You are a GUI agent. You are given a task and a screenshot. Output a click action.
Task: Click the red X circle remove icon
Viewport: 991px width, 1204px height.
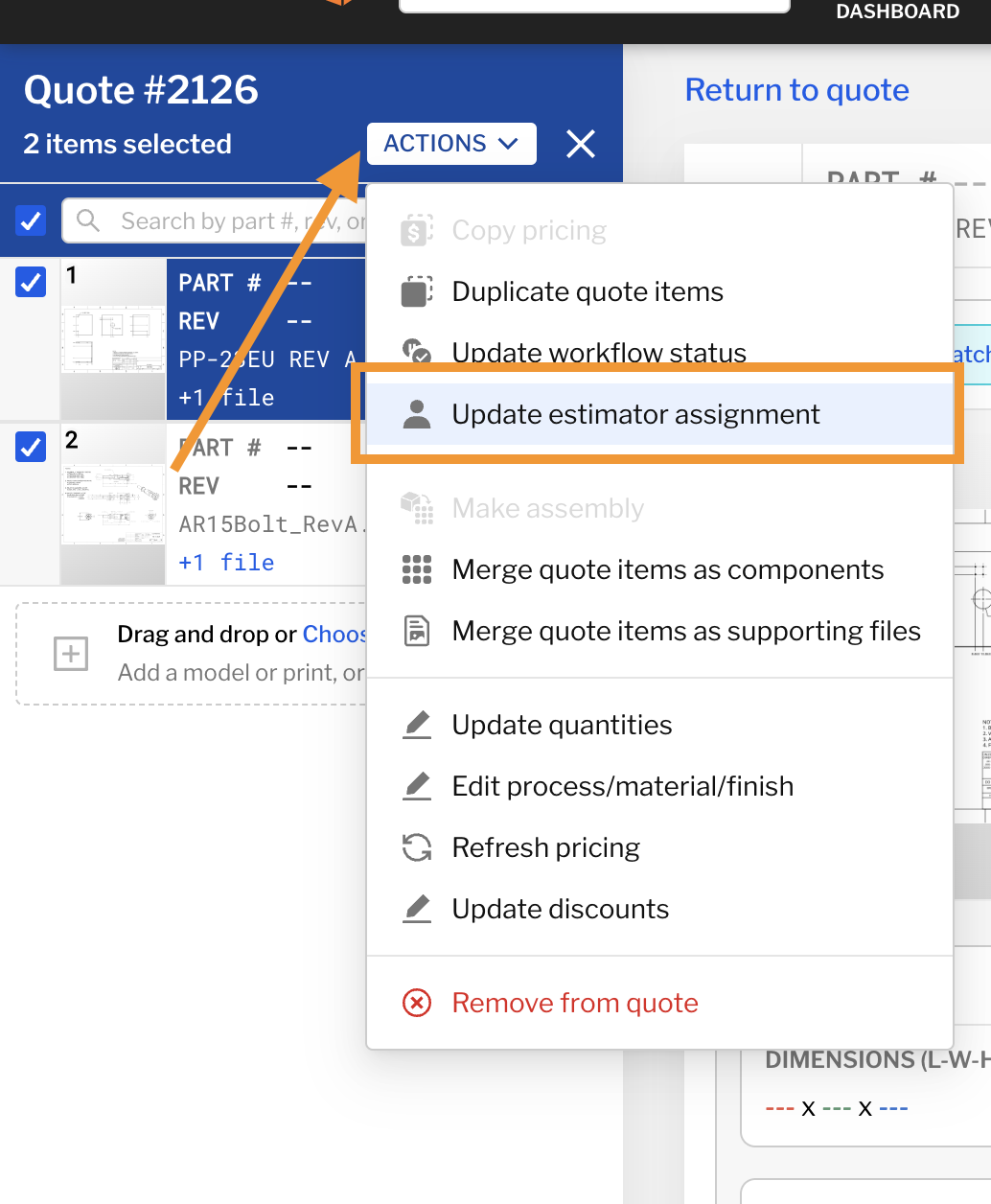[x=417, y=1003]
